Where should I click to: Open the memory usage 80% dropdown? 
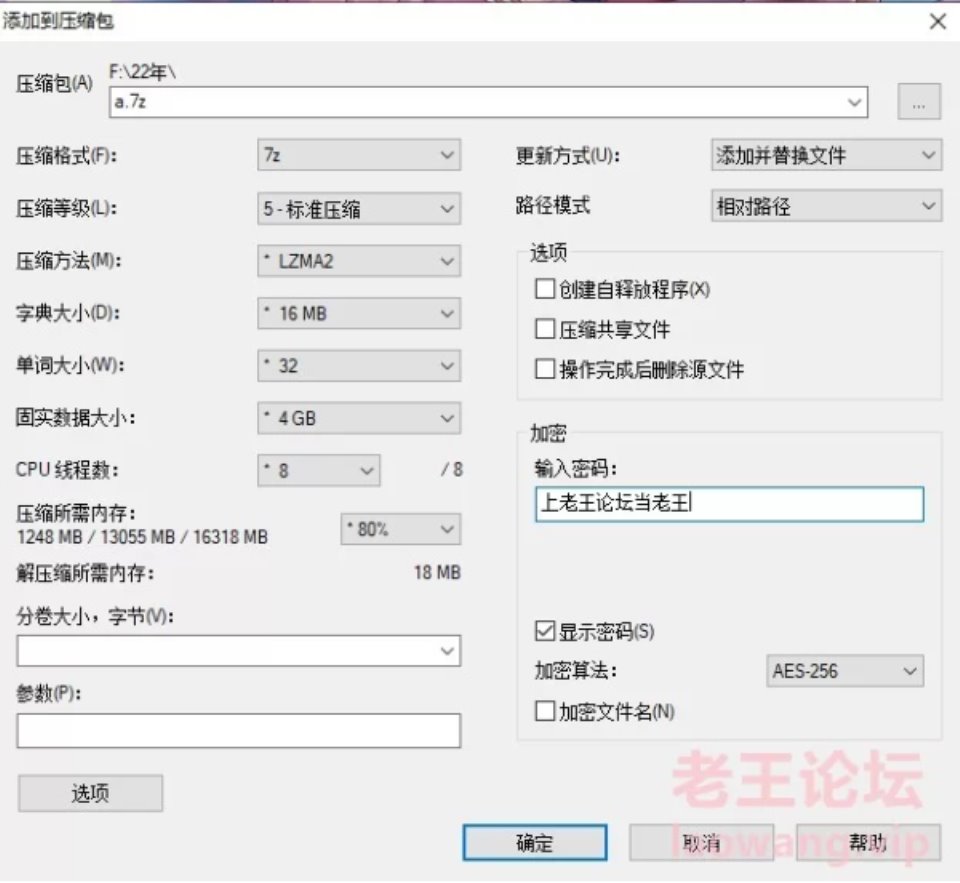401,529
